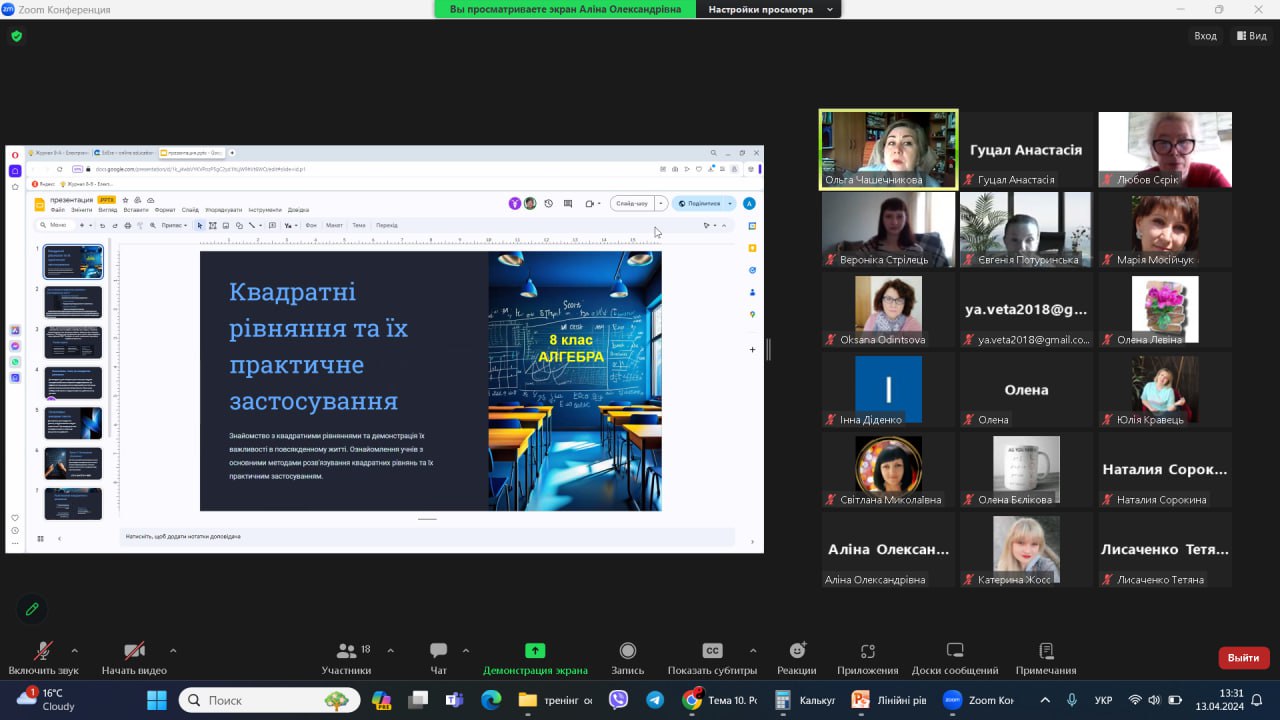Open the Вход sign-in menu item
The width and height of the screenshot is (1280, 720).
(1205, 36)
